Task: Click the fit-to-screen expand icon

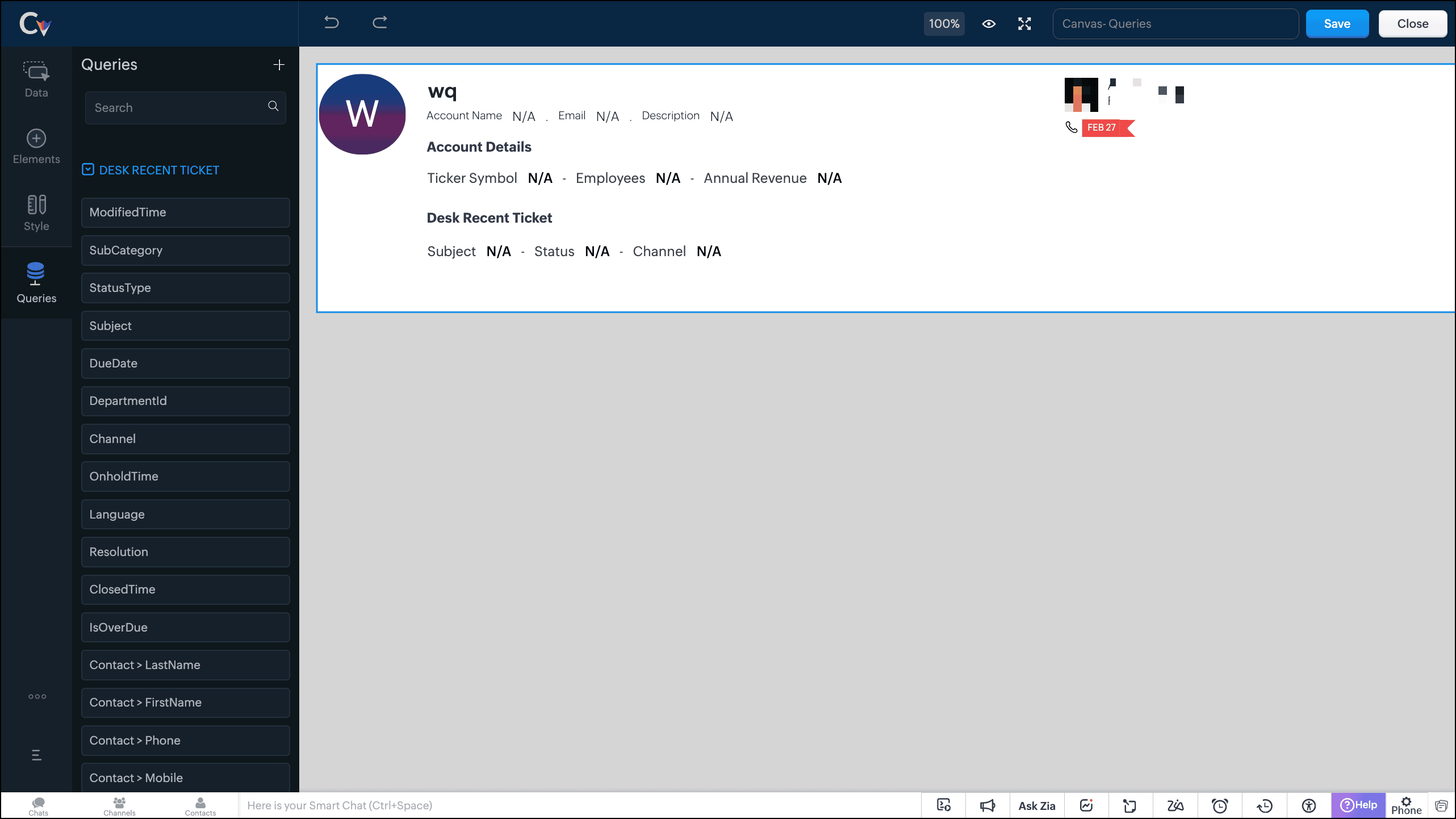Action: point(1024,24)
